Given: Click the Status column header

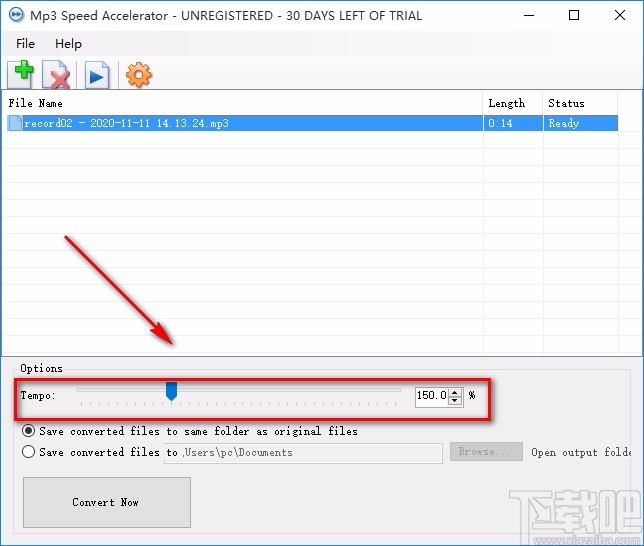Looking at the screenshot, I should tap(580, 103).
